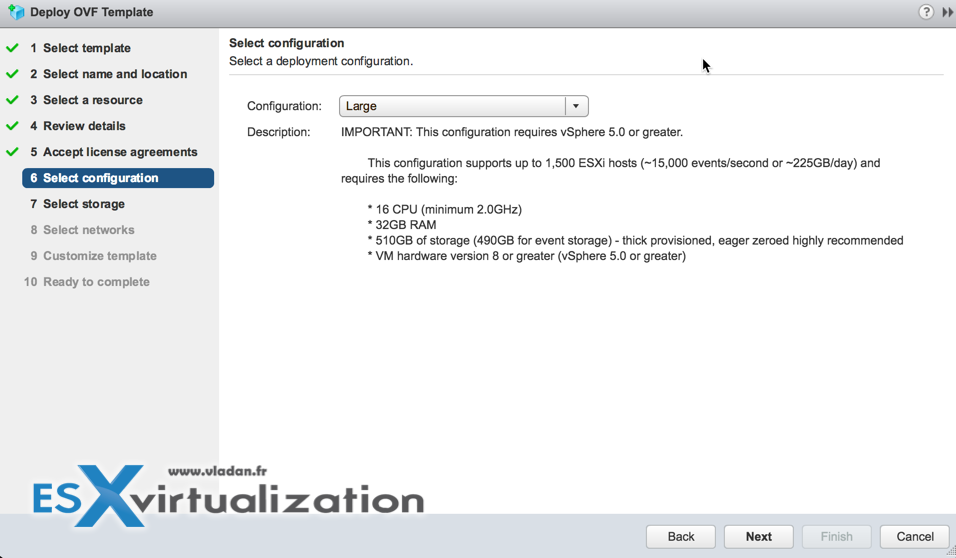
Task: Click the Back button
Action: click(680, 537)
